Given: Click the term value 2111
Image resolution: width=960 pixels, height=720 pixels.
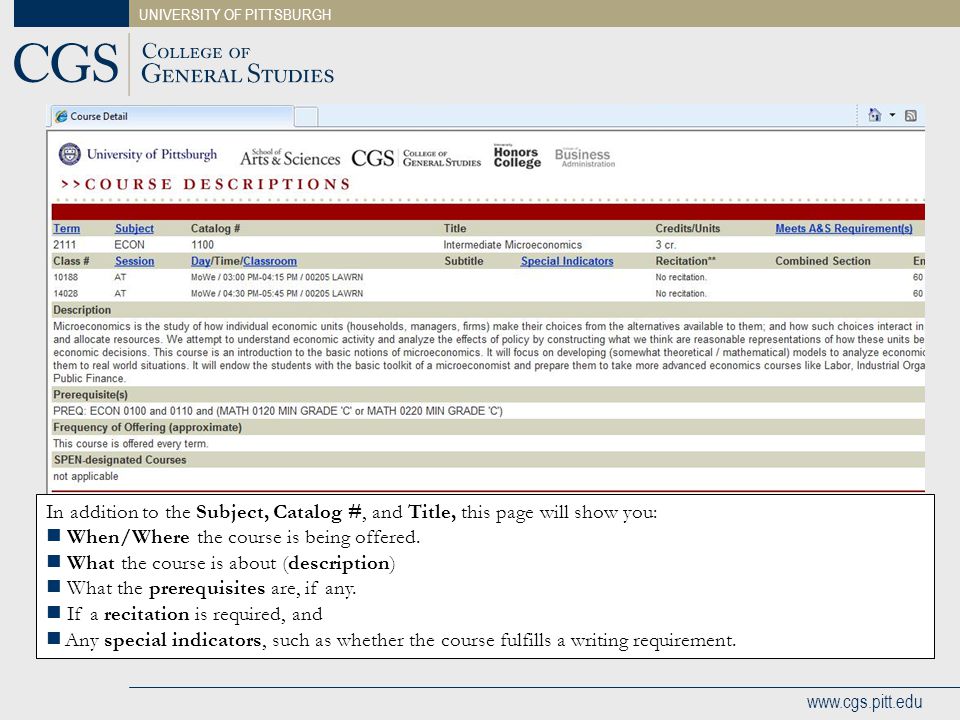Looking at the screenshot, I should click(x=64, y=245).
